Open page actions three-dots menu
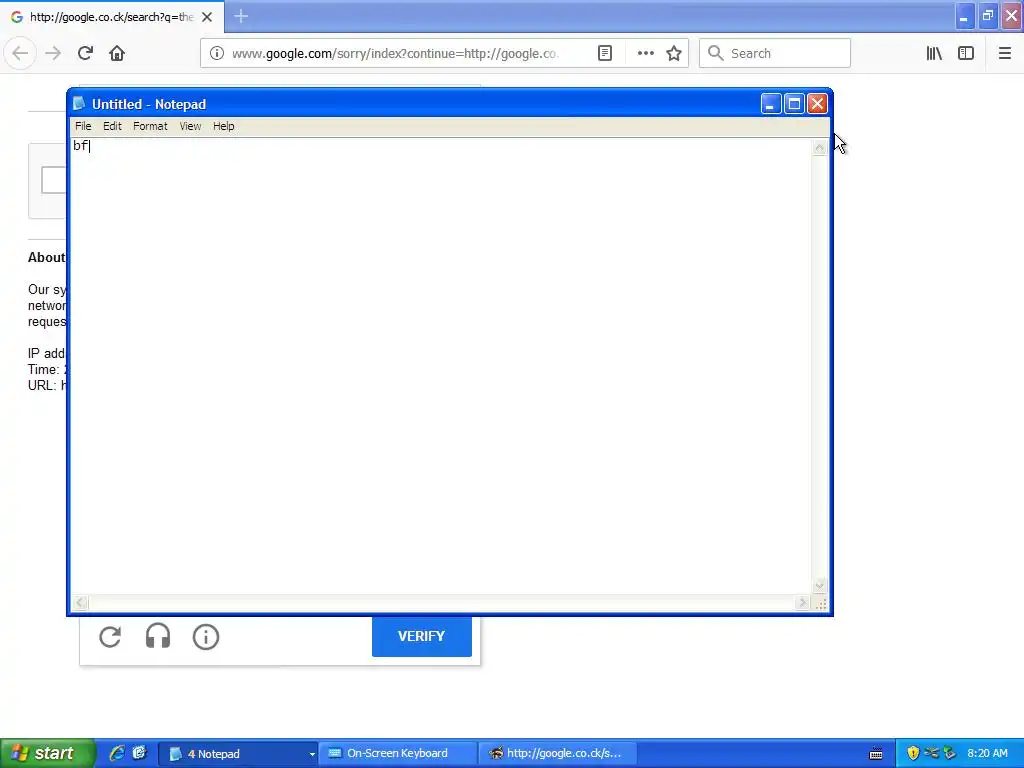 pyautogui.click(x=646, y=54)
